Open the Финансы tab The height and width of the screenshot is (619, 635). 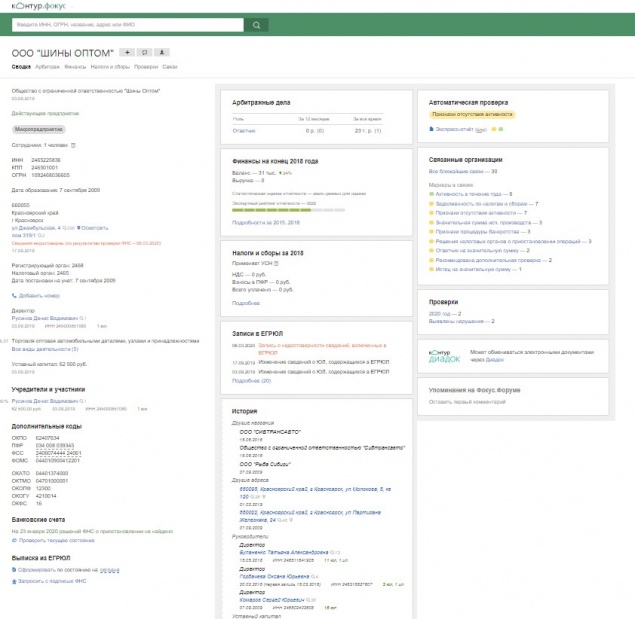coord(76,67)
